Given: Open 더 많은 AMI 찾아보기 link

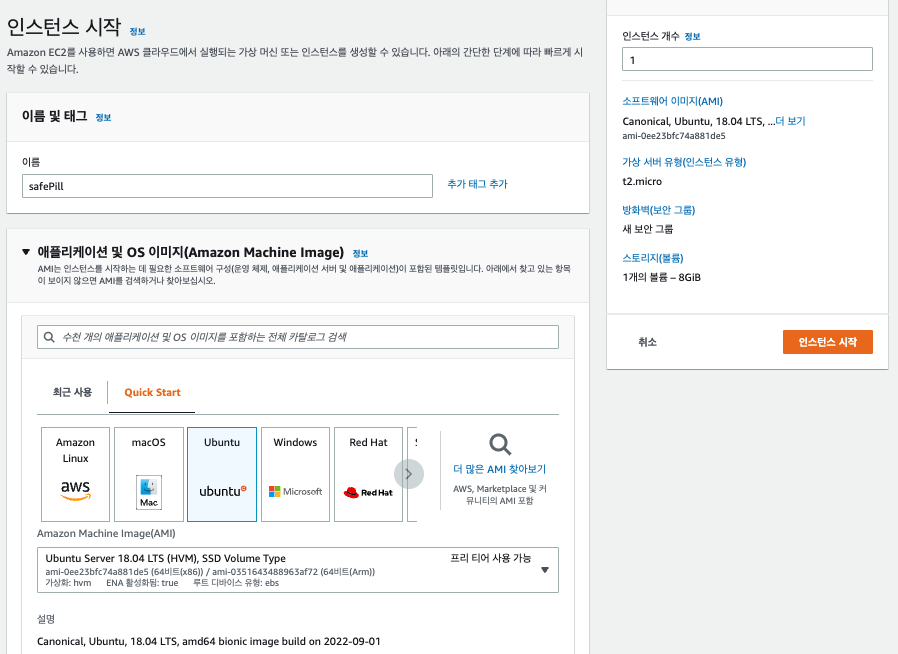Looking at the screenshot, I should point(499,469).
